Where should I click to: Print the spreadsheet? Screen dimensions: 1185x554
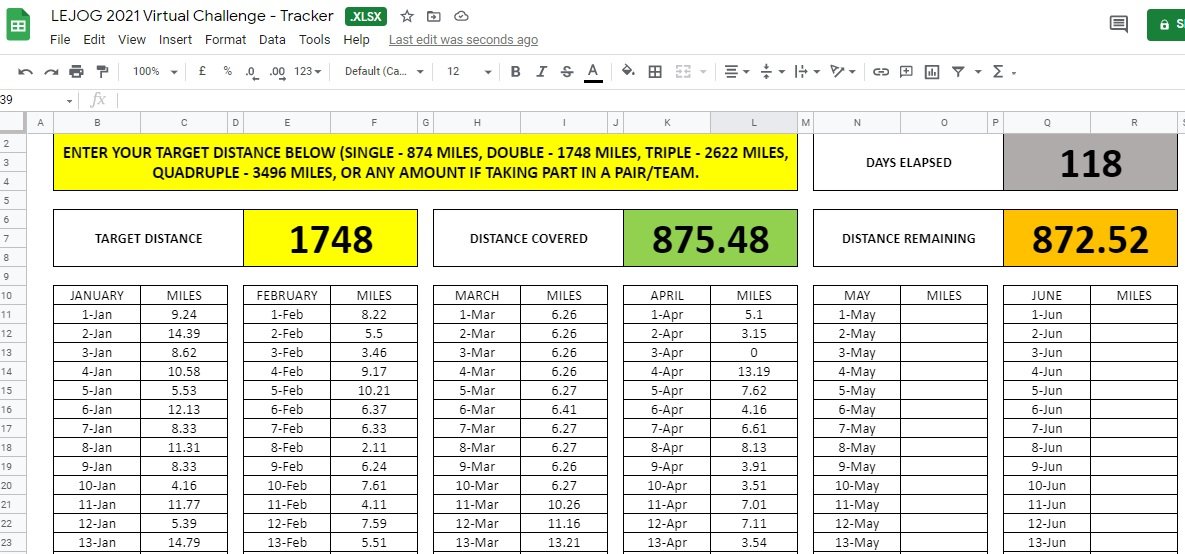click(76, 72)
